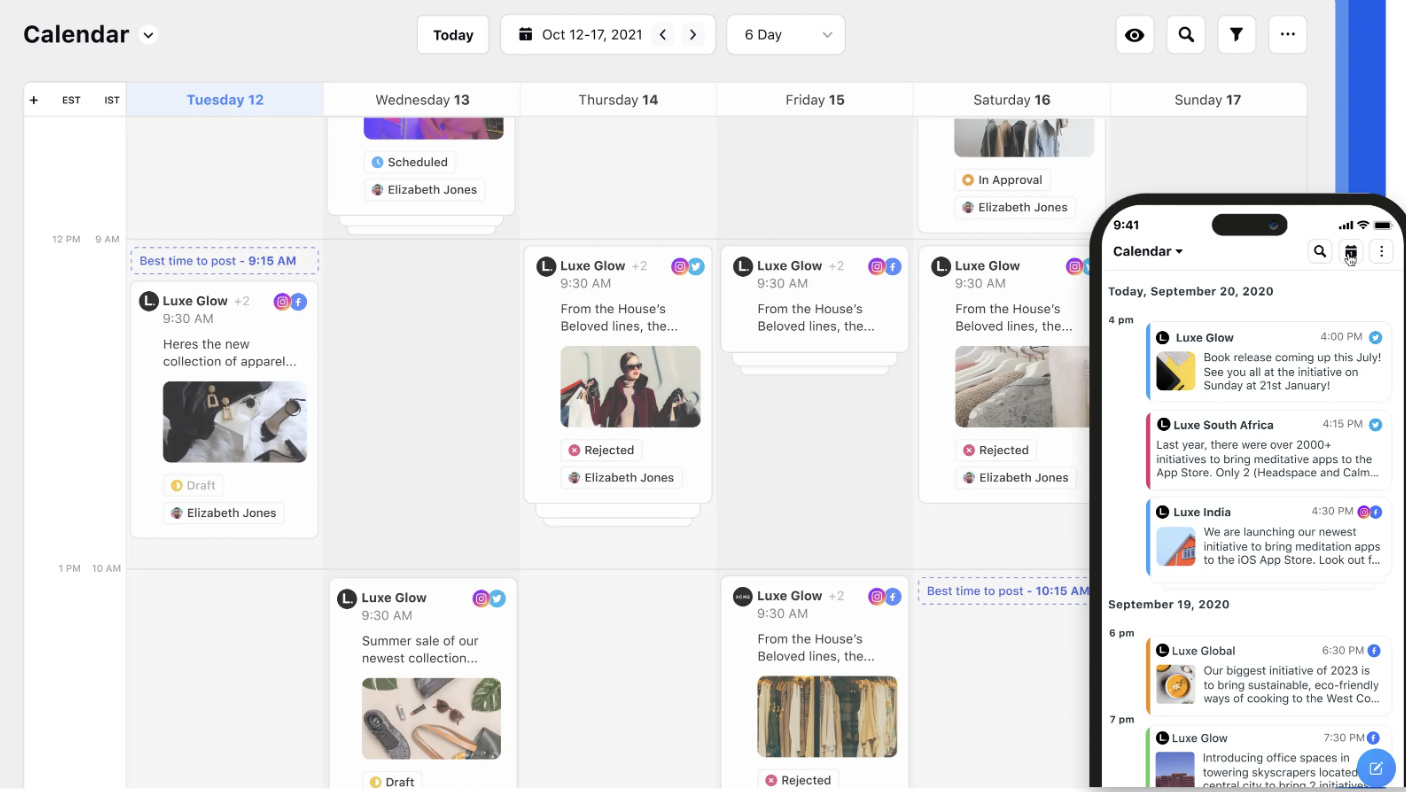
Task: Open the phone's Luxe Global 6:30 PM post
Action: pos(1268,675)
